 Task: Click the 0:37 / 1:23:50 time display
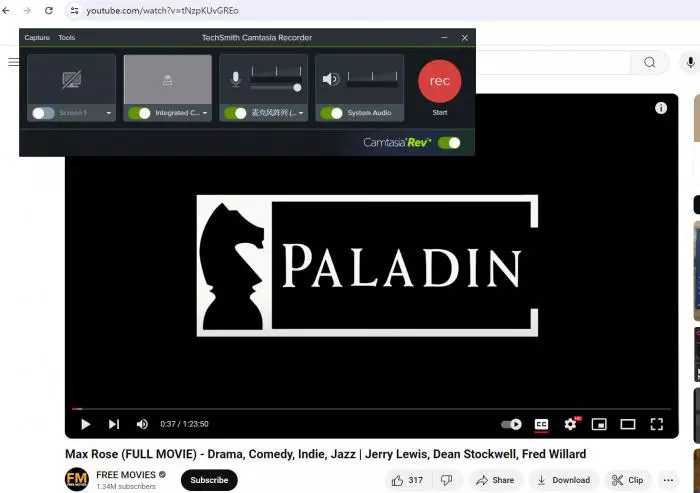pos(184,424)
